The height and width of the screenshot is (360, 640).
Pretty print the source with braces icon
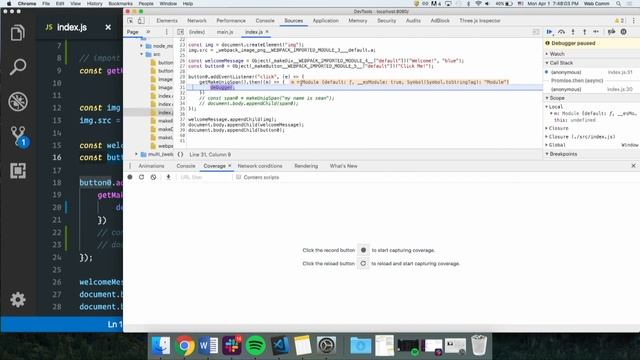180,155
